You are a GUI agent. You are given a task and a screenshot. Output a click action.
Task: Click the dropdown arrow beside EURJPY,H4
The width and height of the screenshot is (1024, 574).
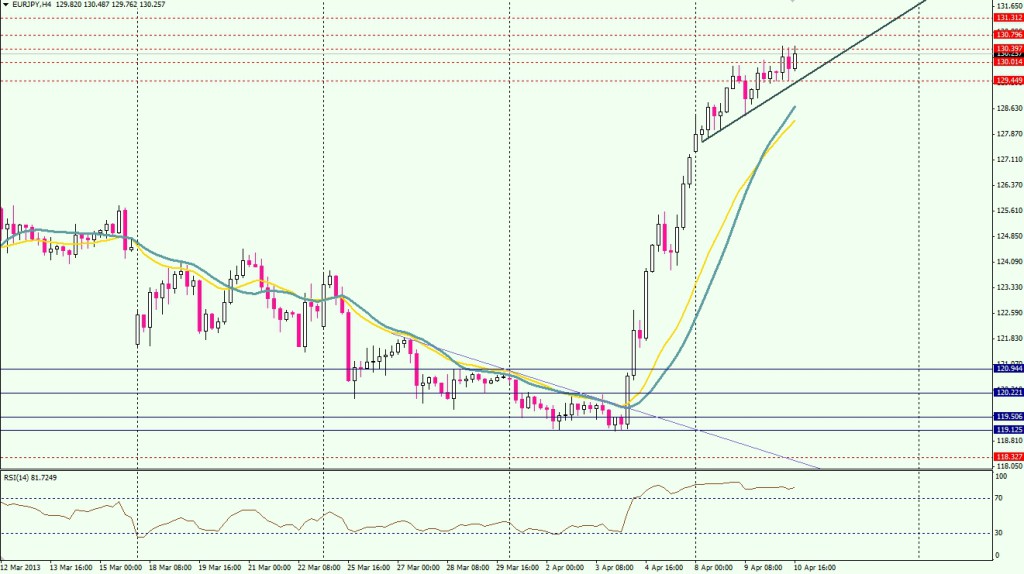6,5
